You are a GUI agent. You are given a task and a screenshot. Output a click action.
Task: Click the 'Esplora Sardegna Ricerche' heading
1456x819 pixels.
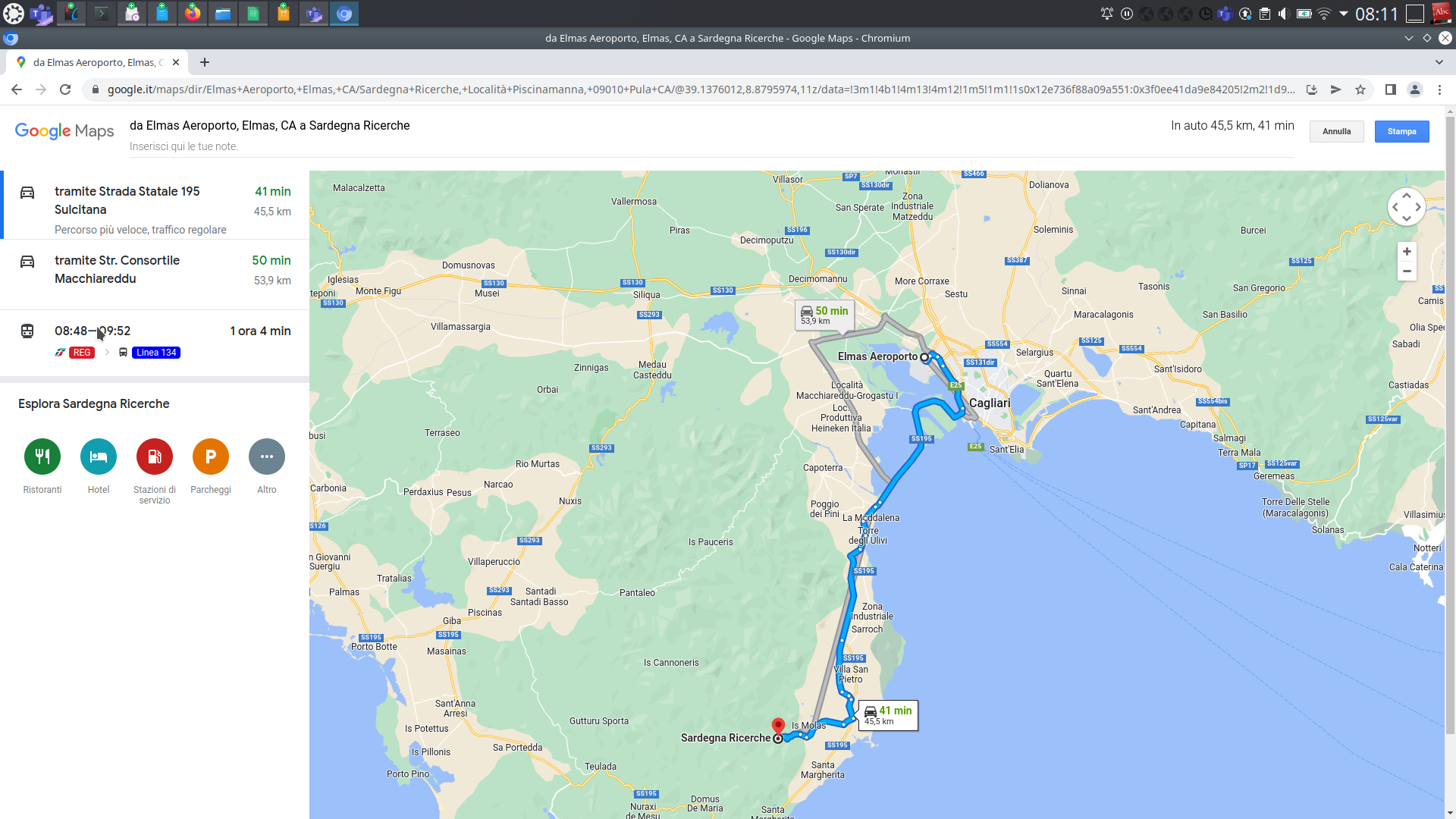coord(94,403)
